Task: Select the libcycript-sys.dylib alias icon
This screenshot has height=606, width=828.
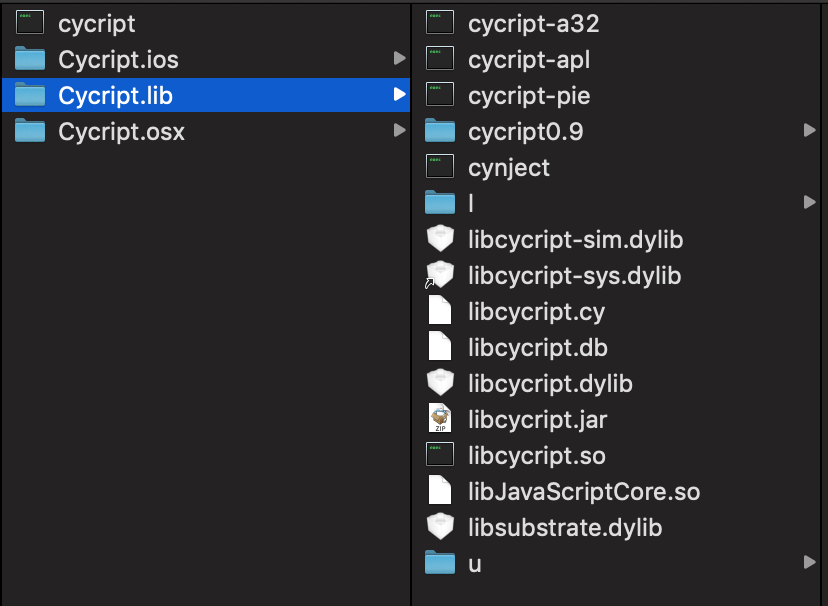Action: (x=439, y=275)
